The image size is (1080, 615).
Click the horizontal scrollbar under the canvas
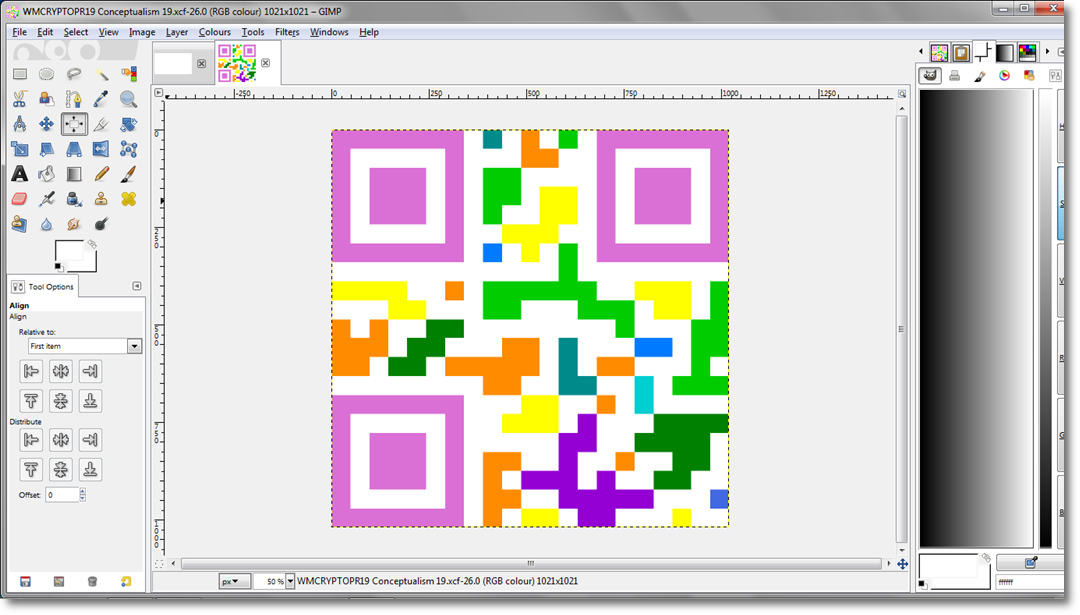point(531,563)
